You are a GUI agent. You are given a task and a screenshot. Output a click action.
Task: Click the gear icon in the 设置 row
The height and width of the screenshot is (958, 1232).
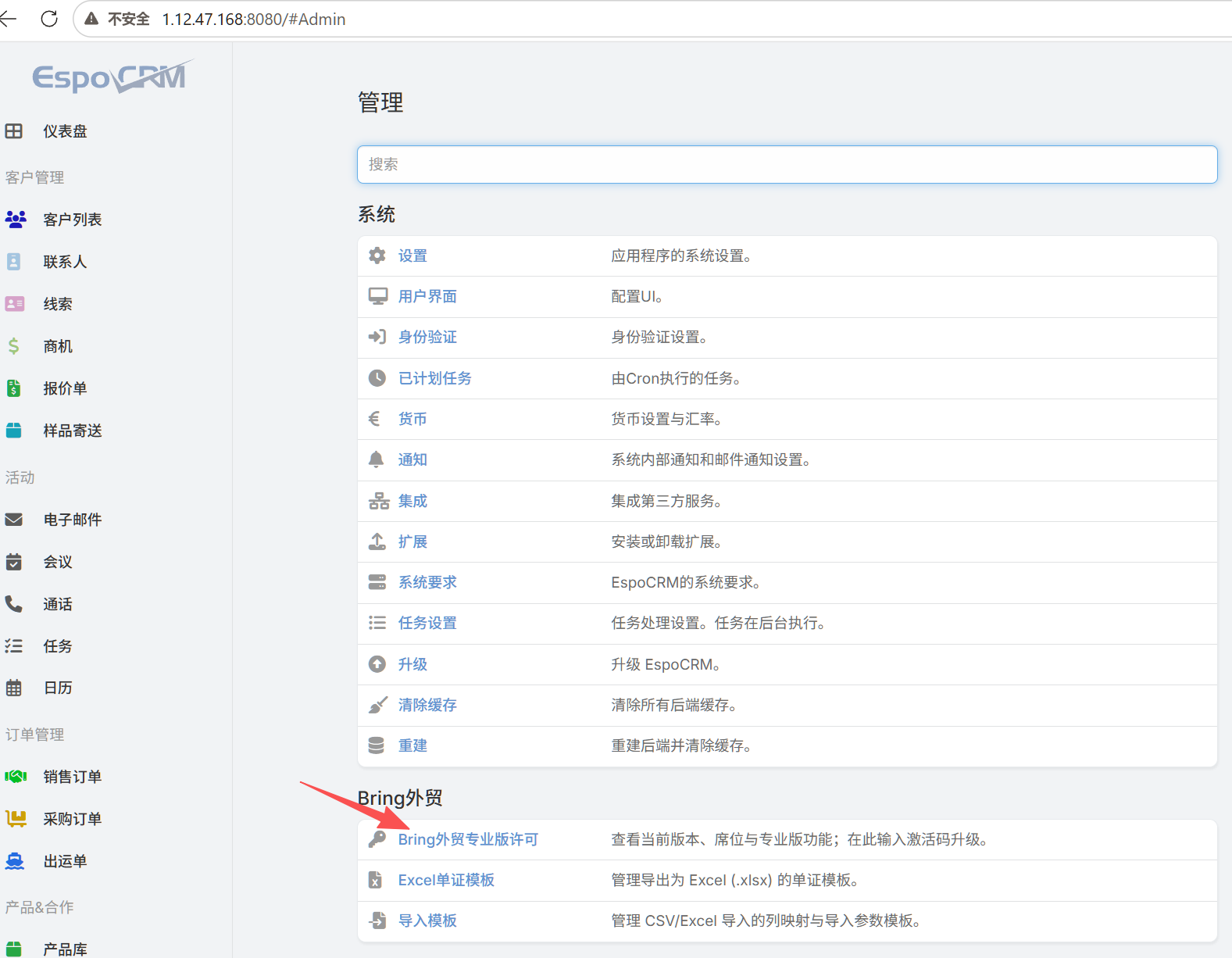(377, 256)
